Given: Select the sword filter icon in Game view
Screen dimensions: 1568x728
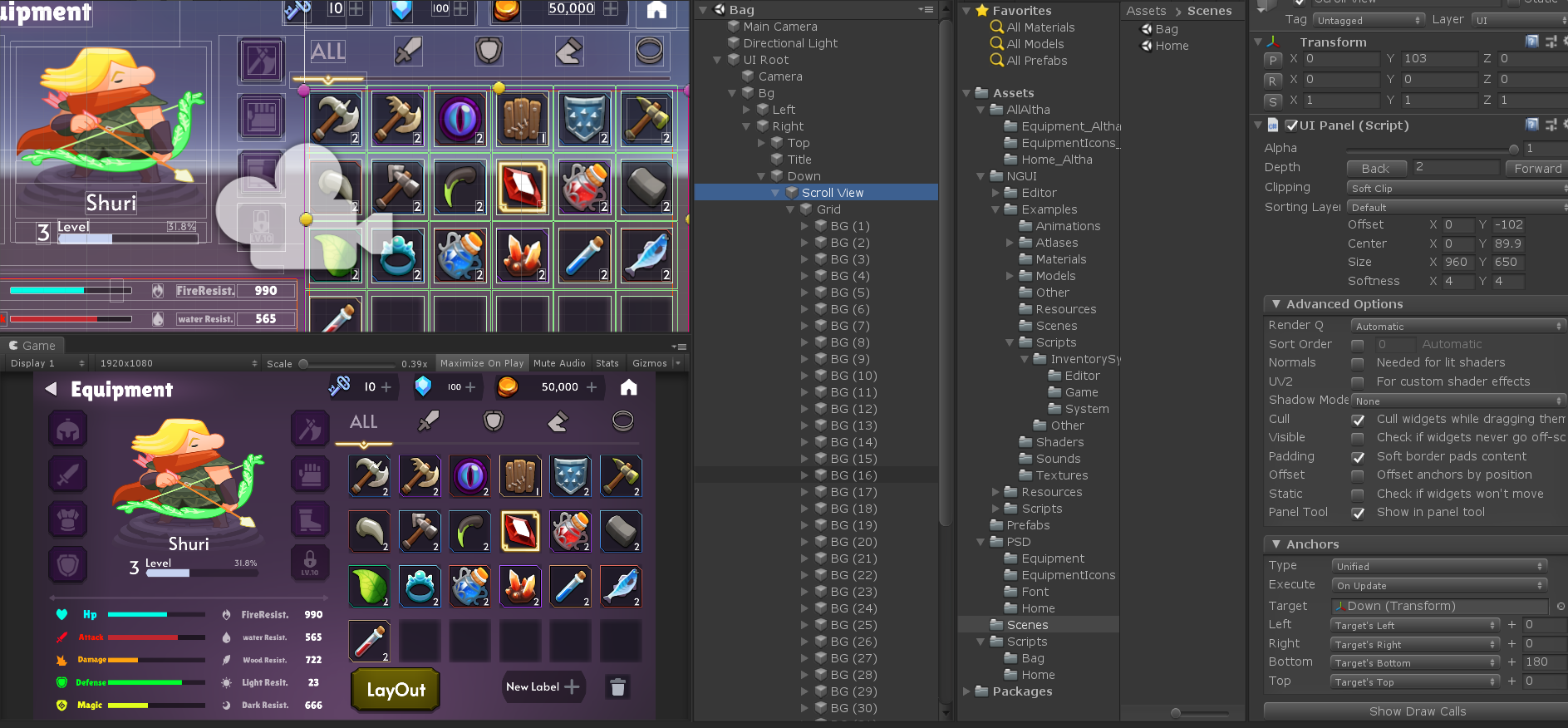Looking at the screenshot, I should [x=429, y=421].
